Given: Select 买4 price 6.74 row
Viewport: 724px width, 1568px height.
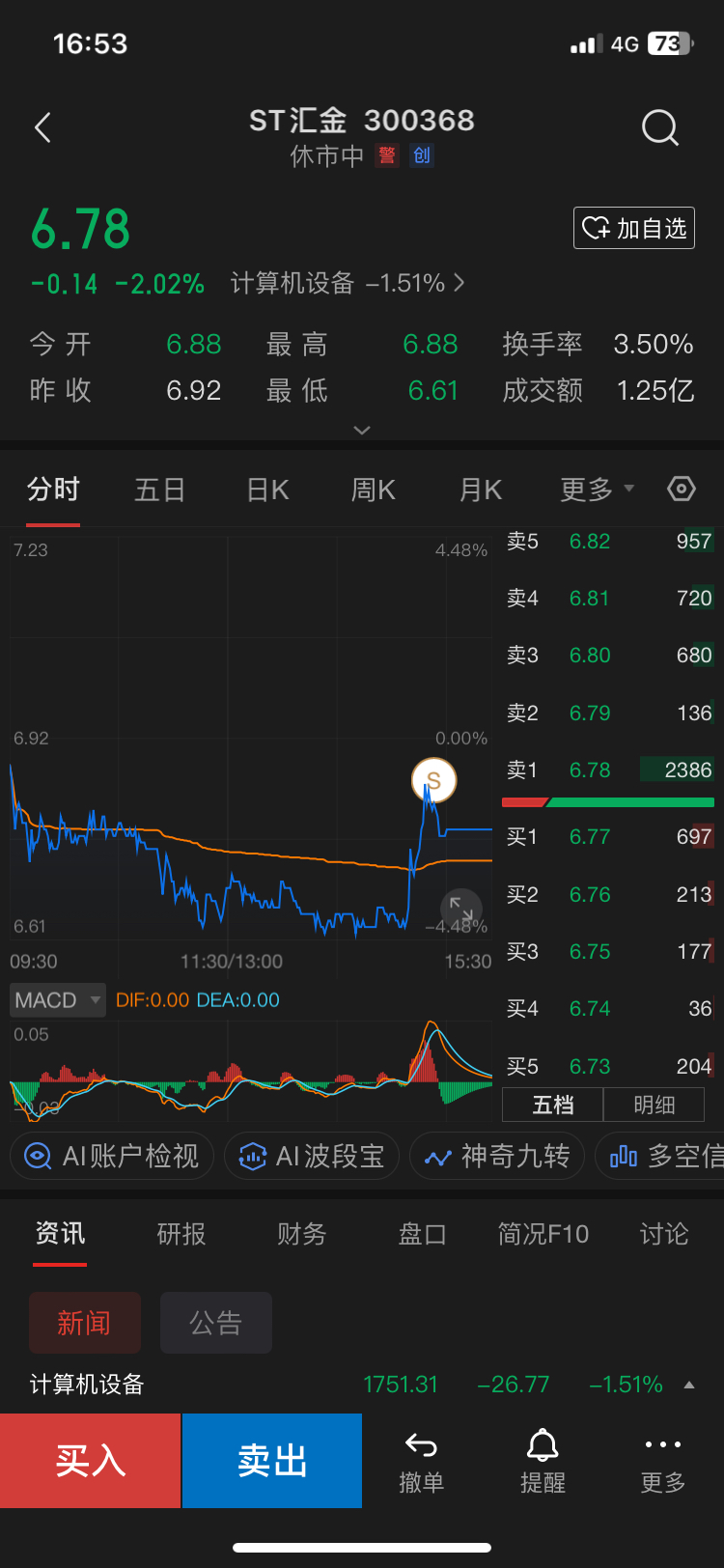Looking at the screenshot, I should (610, 1008).
